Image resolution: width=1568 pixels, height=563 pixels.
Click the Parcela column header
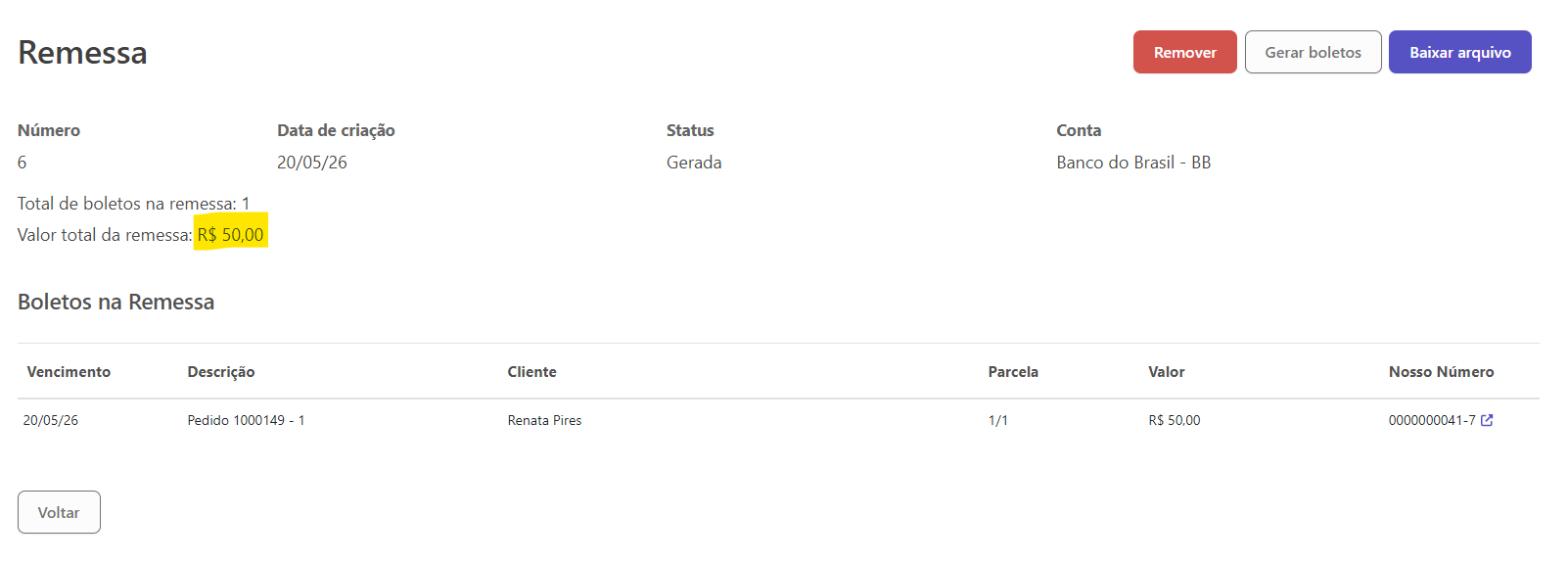[1013, 372]
